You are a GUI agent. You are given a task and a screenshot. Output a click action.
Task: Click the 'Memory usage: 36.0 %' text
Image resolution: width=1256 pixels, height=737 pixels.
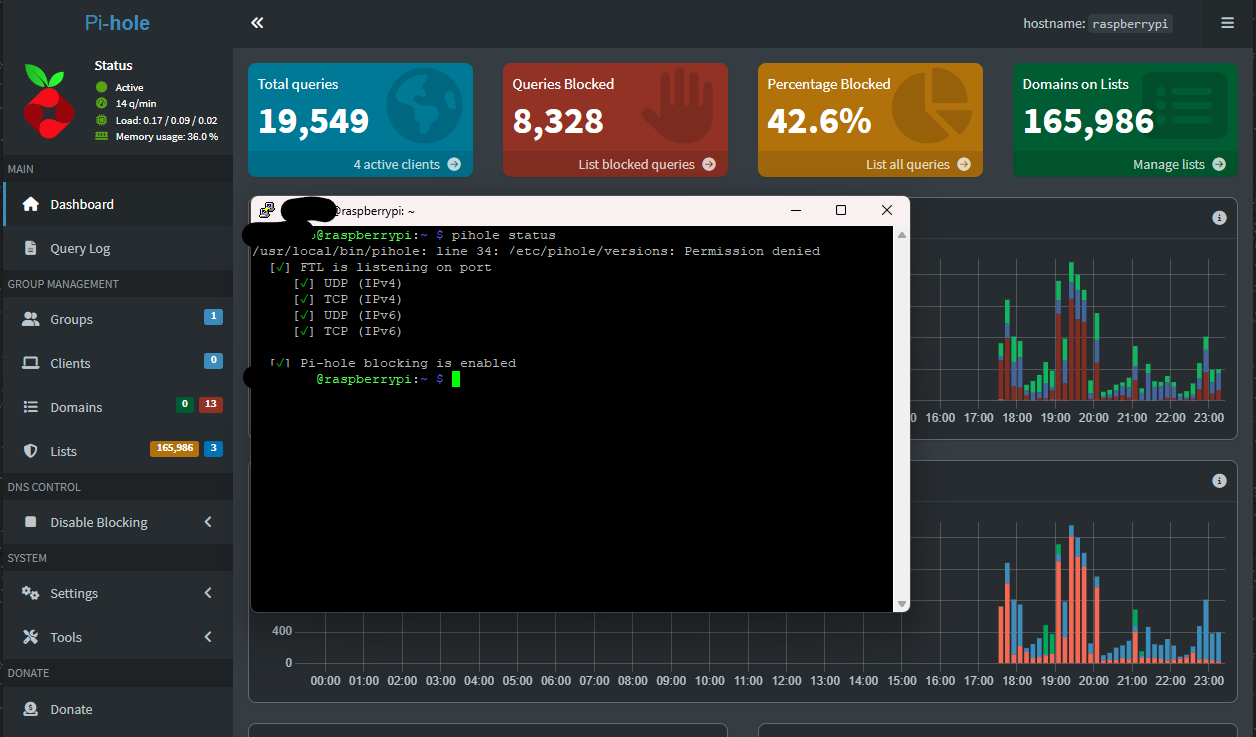[x=166, y=136]
